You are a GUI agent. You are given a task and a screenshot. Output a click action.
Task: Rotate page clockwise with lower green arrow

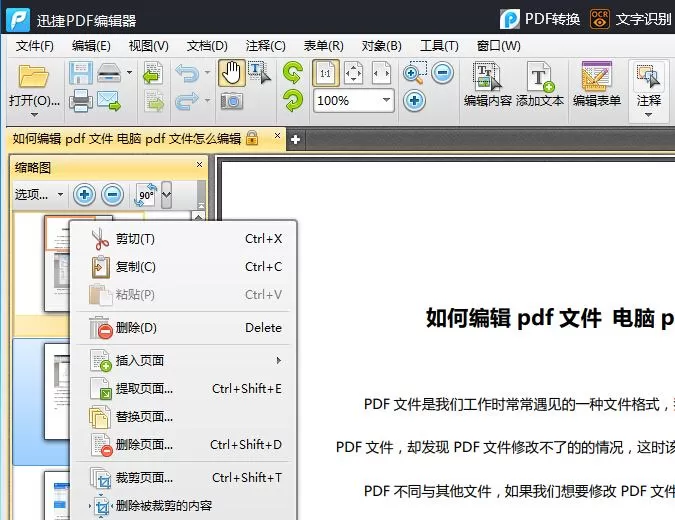click(293, 101)
